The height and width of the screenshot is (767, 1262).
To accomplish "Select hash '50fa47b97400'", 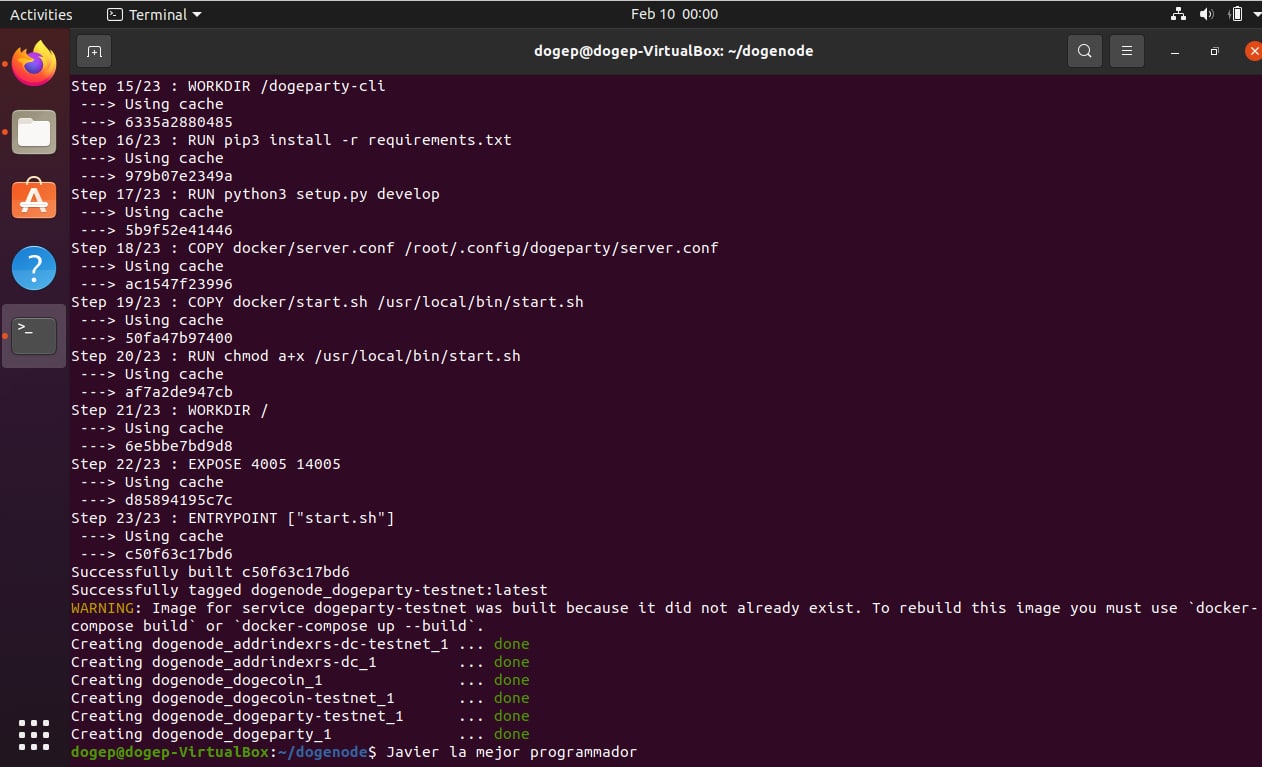I will coord(179,338).
